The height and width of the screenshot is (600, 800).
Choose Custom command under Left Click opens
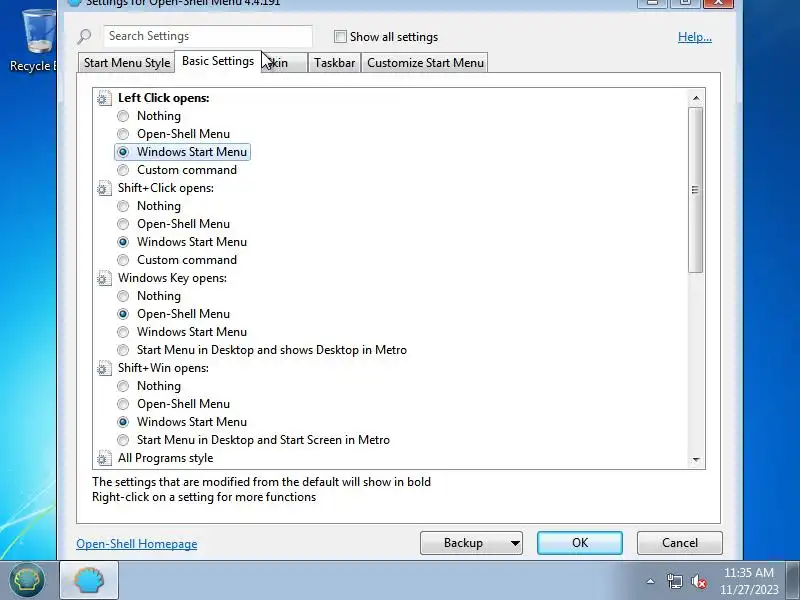point(123,170)
